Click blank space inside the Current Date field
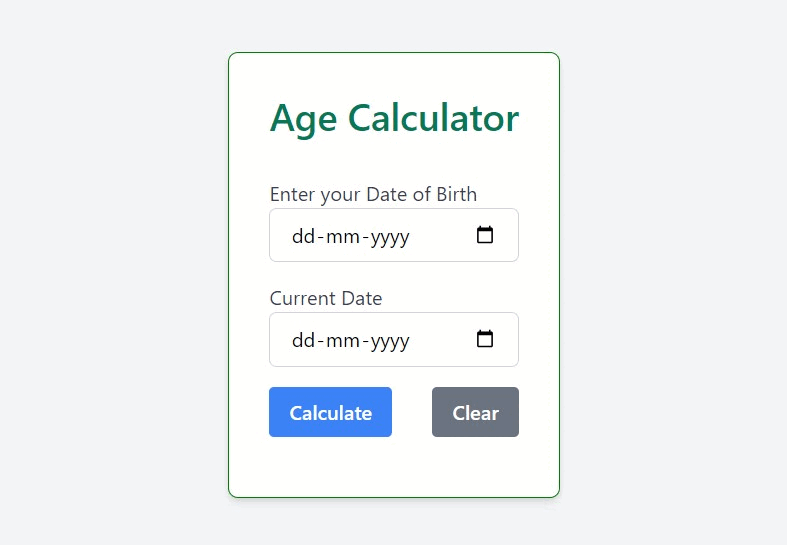787x545 pixels. point(440,341)
